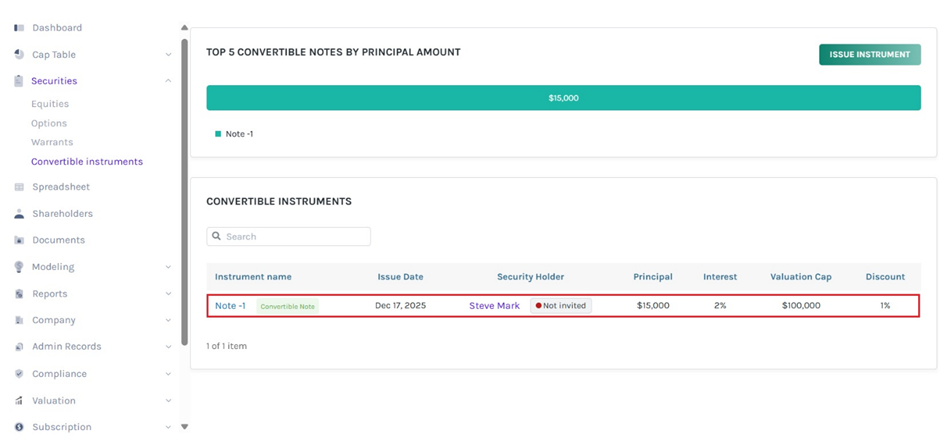Screen dimensions: 940x441
Task: Click the $15,000 principal table cell
Action: [x=653, y=306]
